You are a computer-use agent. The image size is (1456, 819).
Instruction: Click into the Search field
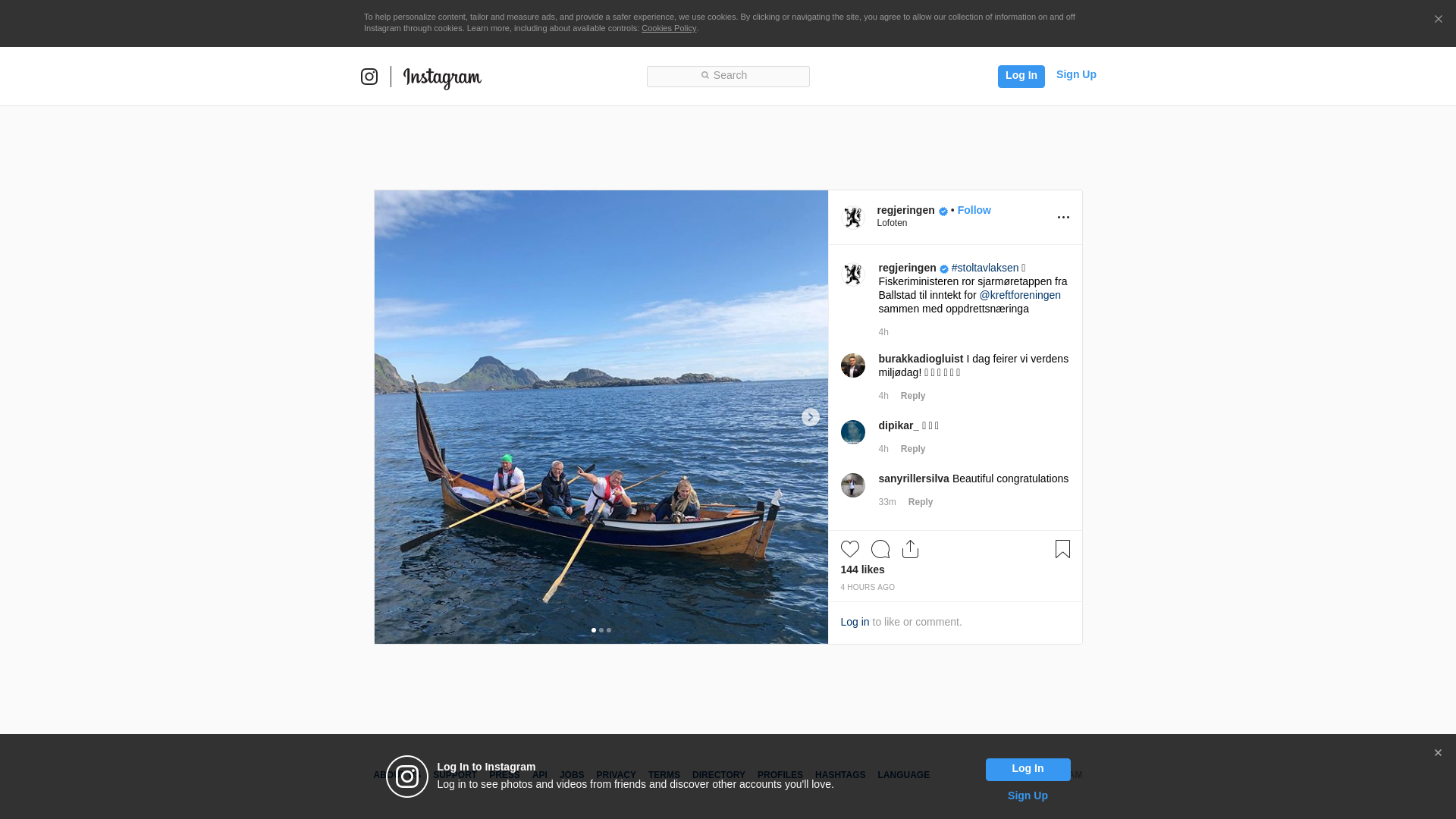tap(728, 76)
